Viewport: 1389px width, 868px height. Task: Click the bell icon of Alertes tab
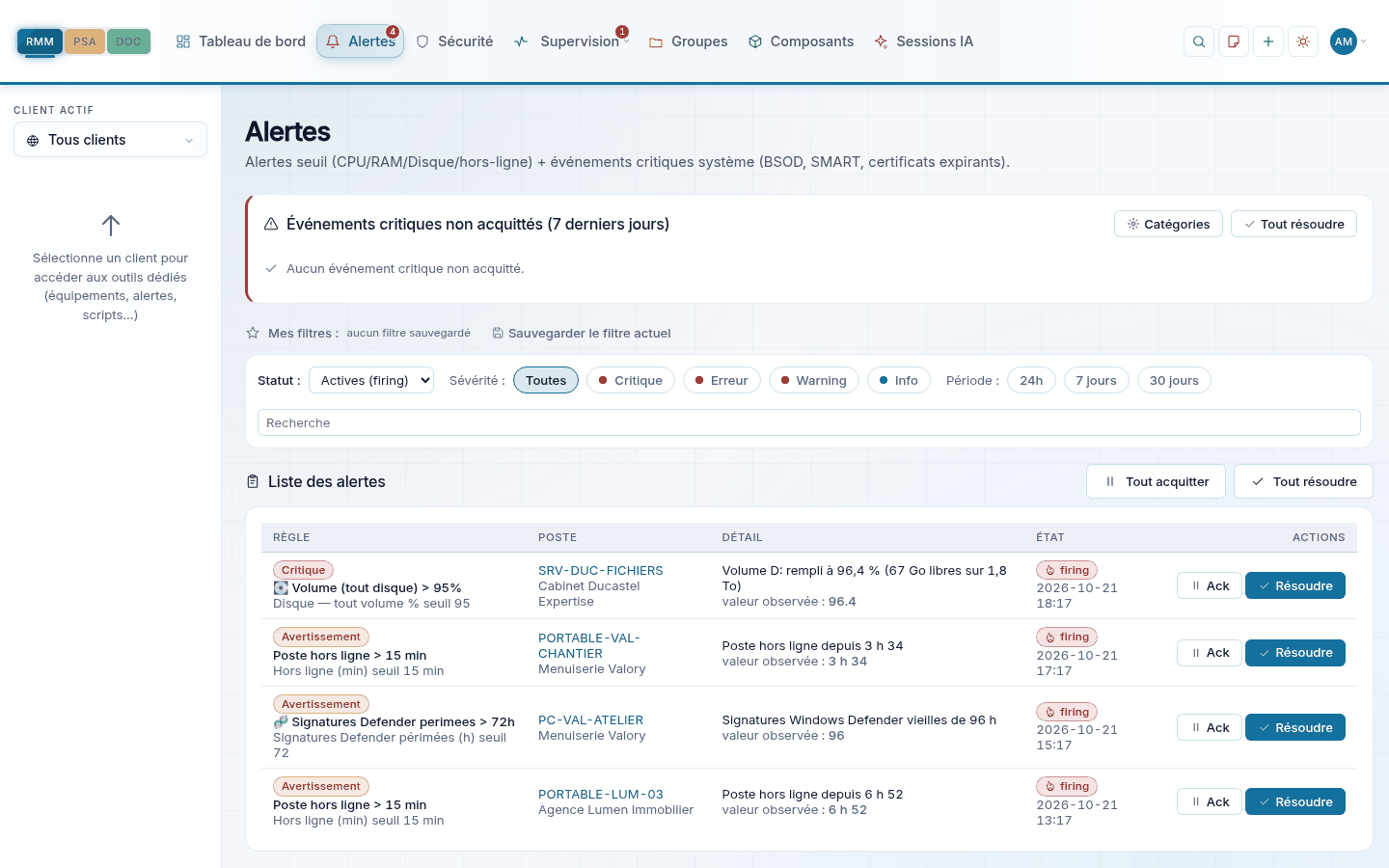(333, 41)
